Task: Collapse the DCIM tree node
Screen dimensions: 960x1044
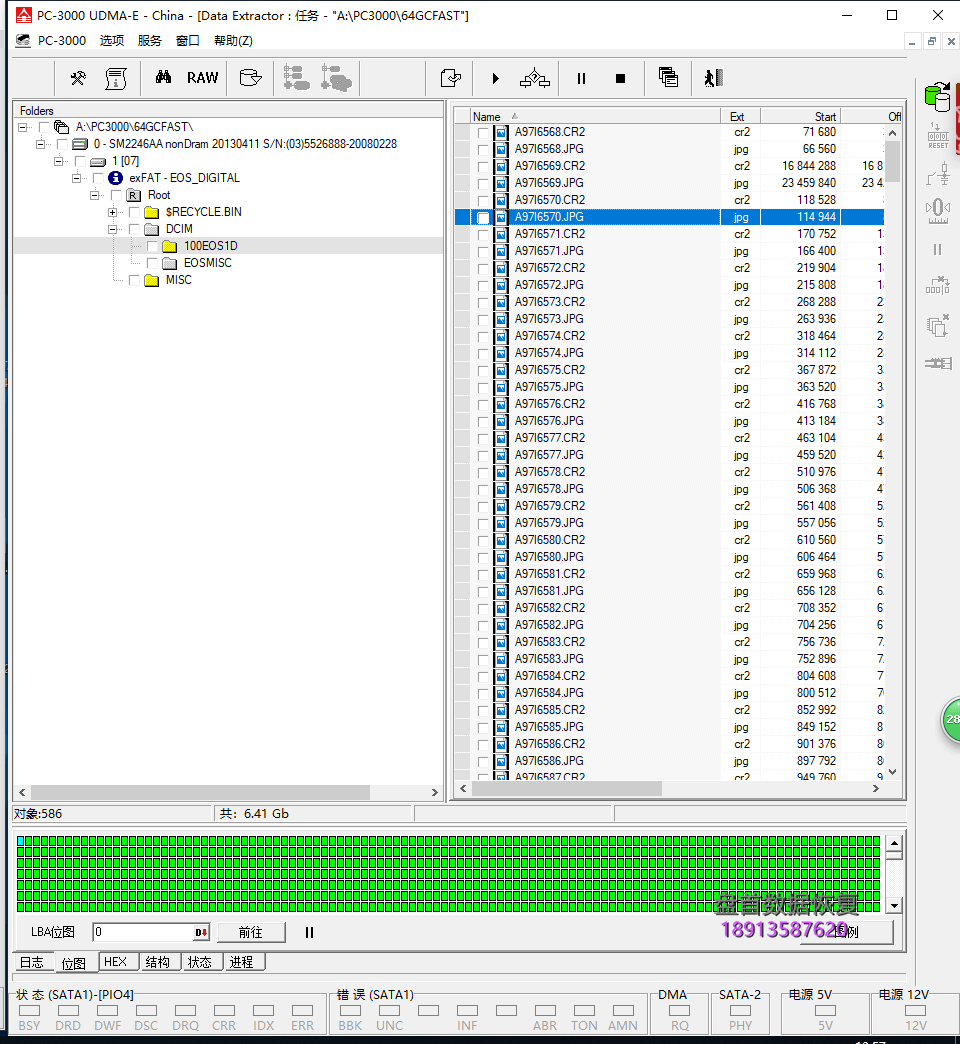Action: tap(113, 229)
